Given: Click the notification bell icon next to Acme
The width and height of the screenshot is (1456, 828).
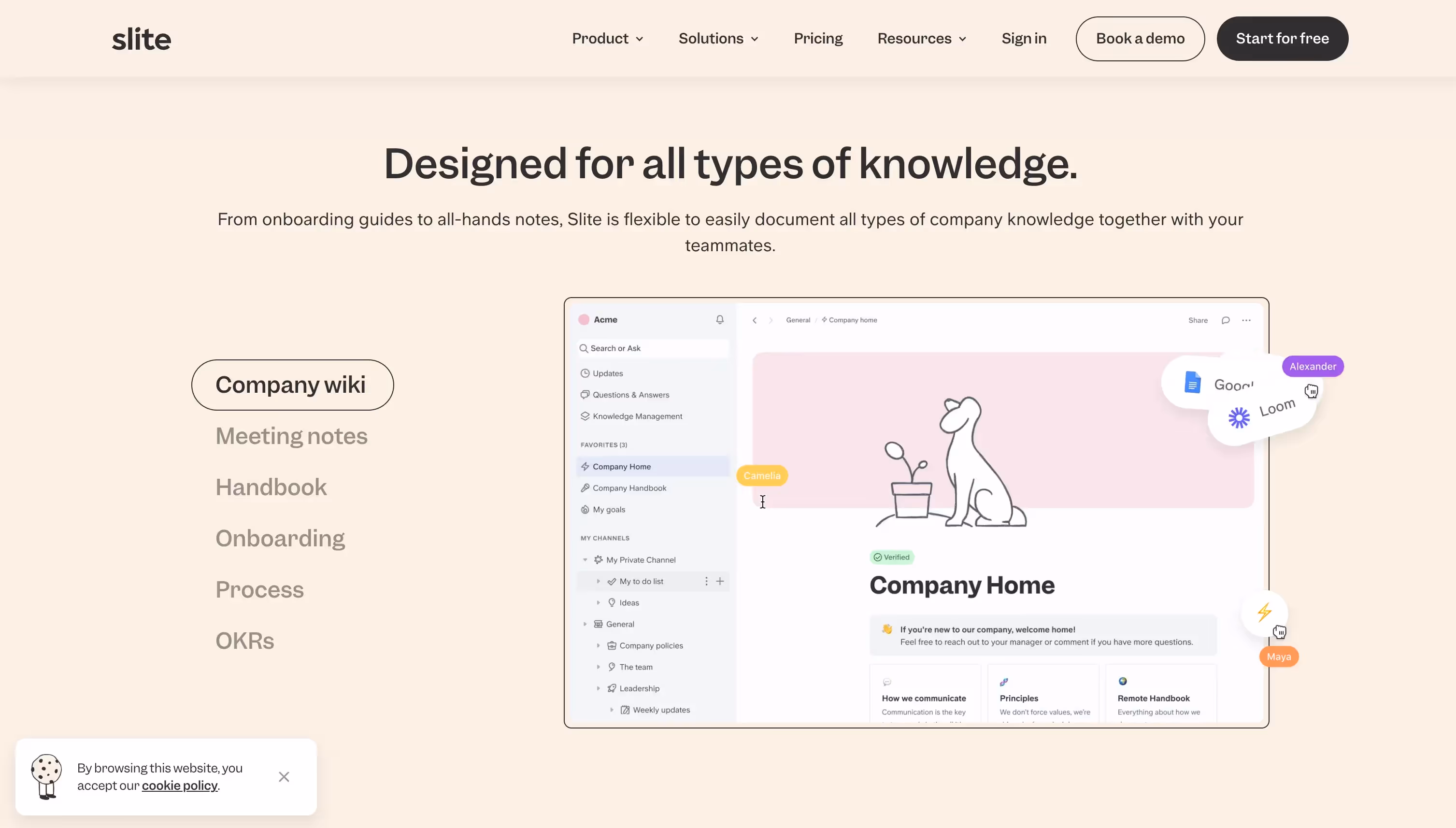Looking at the screenshot, I should pyautogui.click(x=720, y=320).
